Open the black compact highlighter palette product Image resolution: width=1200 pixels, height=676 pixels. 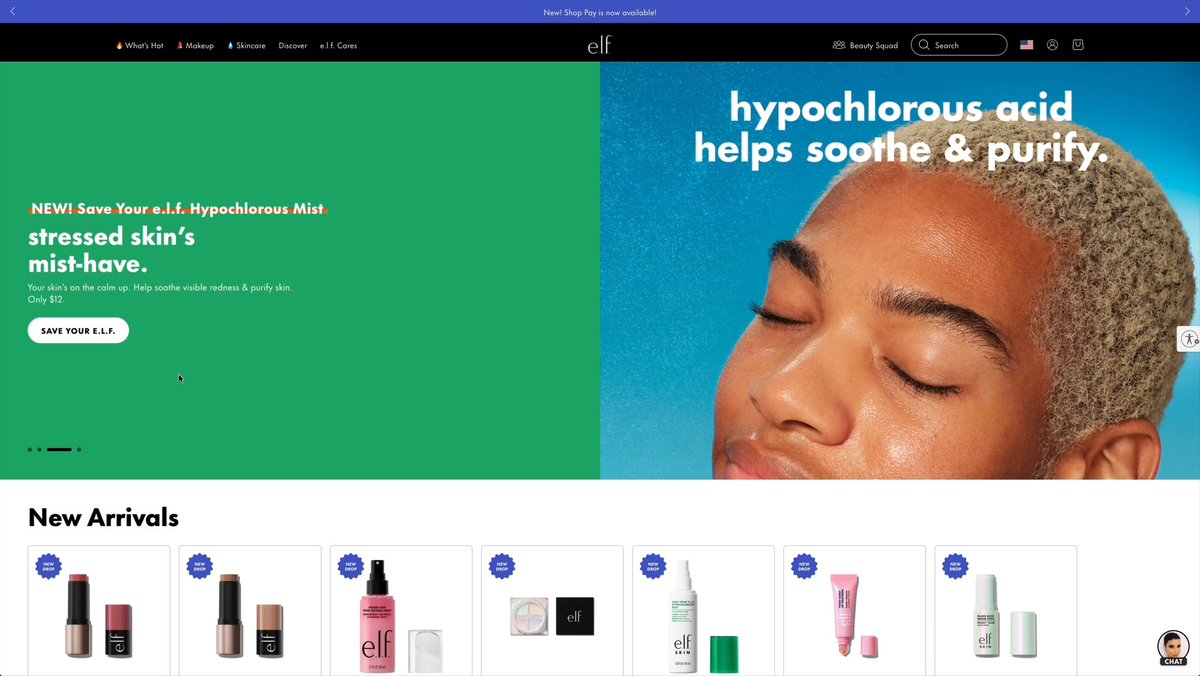tap(552, 610)
